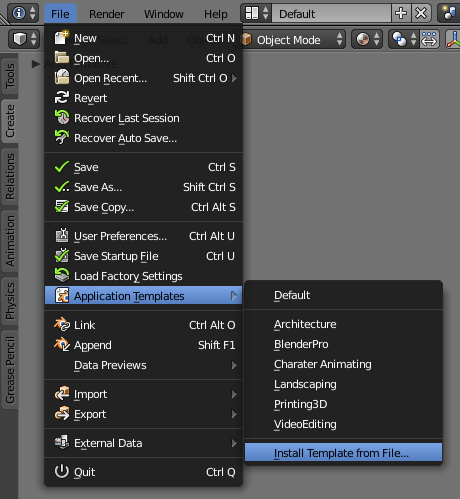Select the Landscaping template
460x499 pixels.
(344, 384)
